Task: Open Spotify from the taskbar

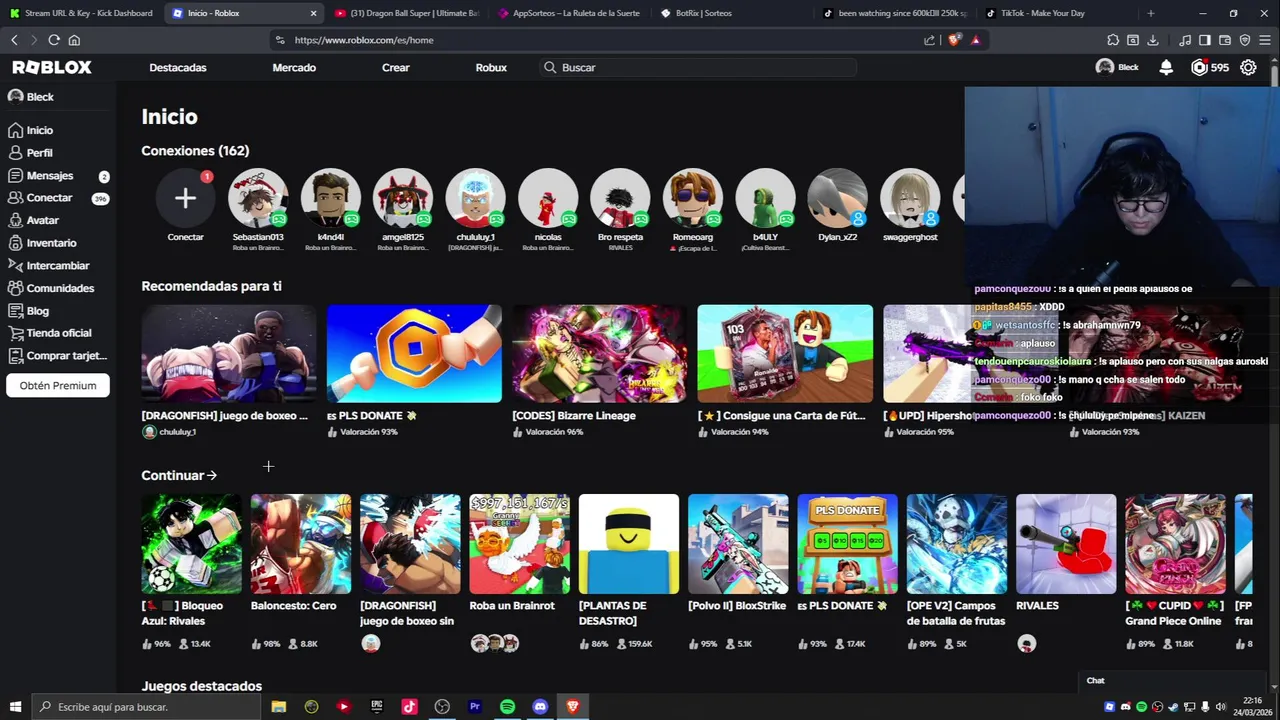Action: tap(507, 707)
